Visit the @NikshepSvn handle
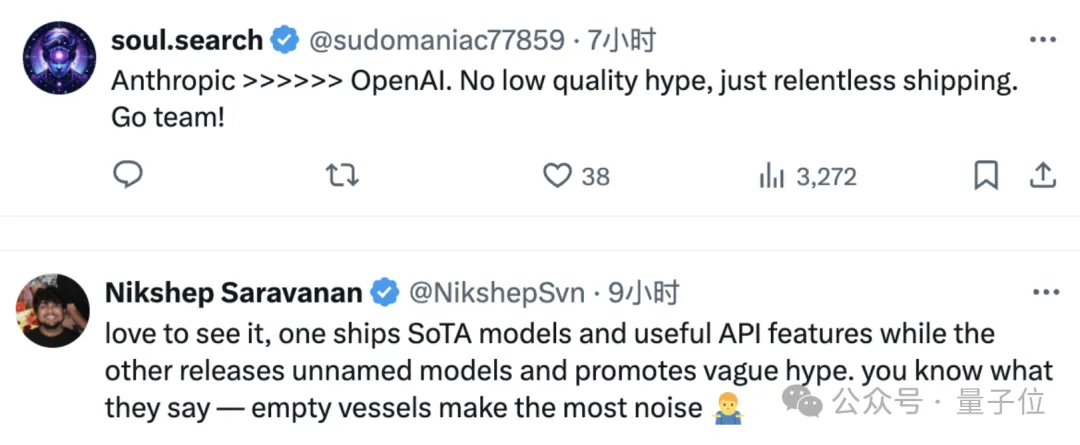 495,293
